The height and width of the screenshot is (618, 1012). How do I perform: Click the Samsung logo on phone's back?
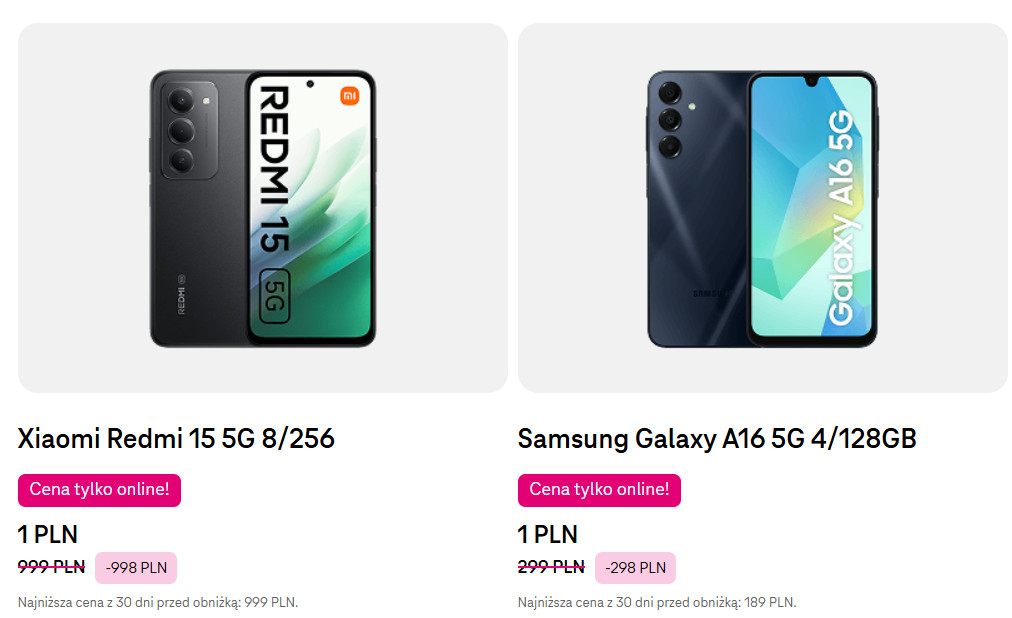coord(704,293)
